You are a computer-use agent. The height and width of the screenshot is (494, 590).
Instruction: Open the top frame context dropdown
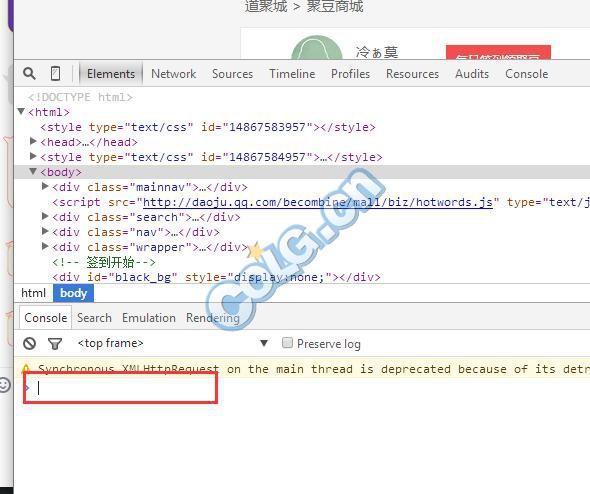pyautogui.click(x=173, y=343)
